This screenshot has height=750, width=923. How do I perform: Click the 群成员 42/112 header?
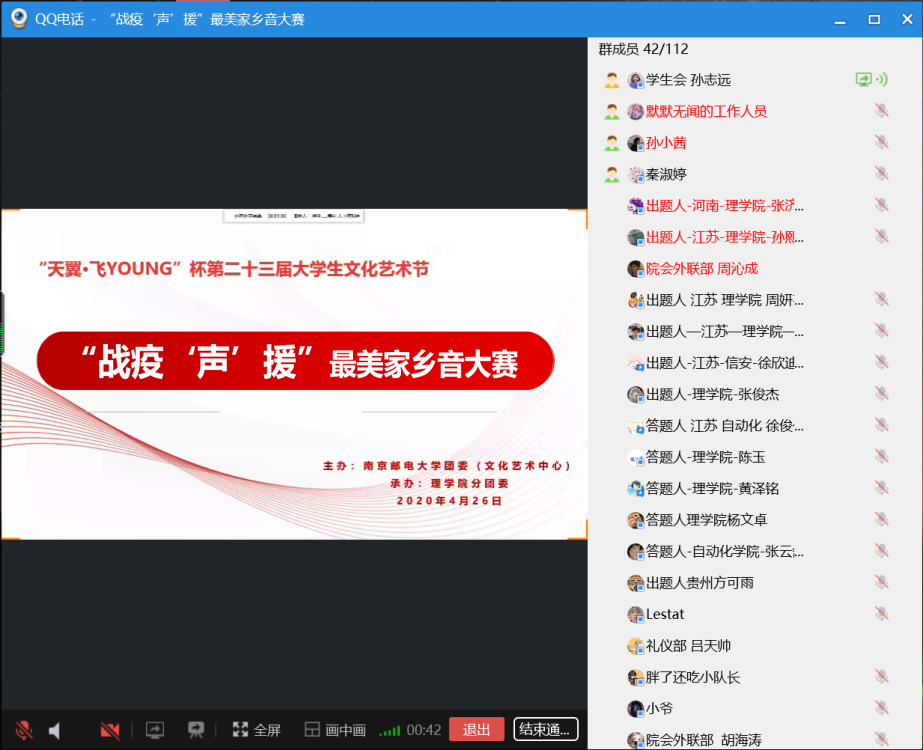[x=643, y=49]
